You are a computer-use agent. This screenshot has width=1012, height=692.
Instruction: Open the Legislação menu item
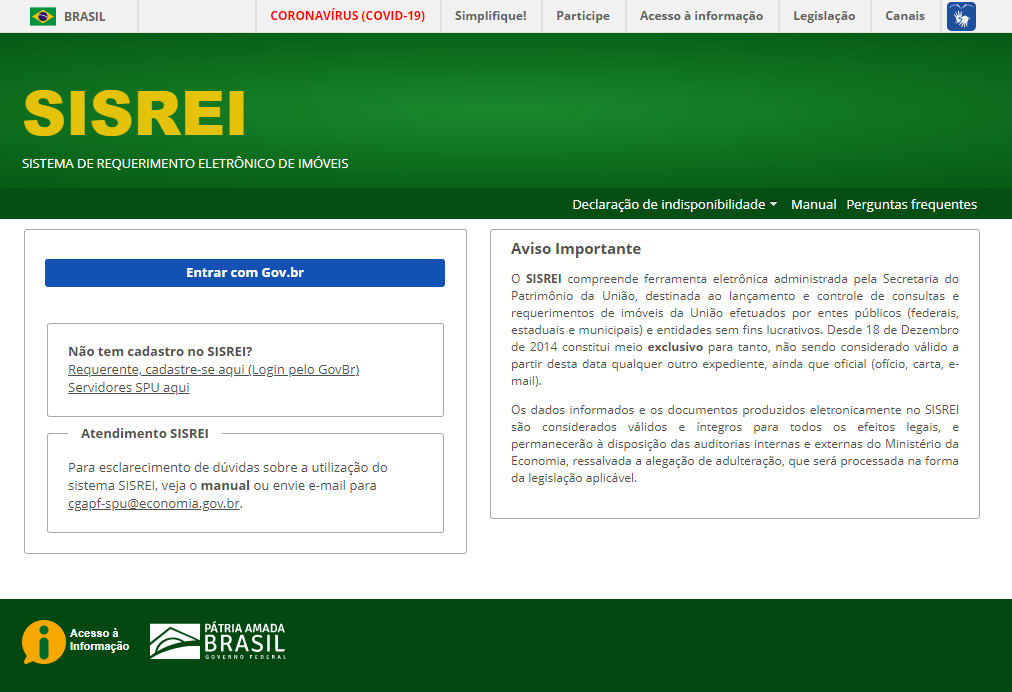[824, 16]
